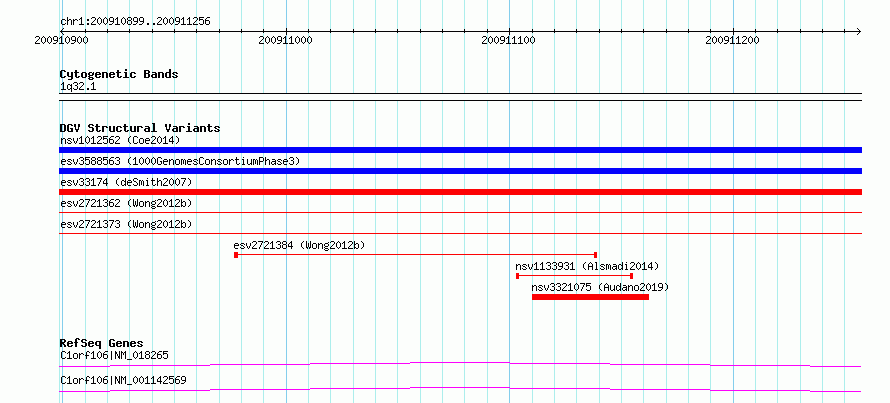Click the magenta line for C1orf106|NM_018265
The height and width of the screenshot is (403, 890).
tap(460, 364)
